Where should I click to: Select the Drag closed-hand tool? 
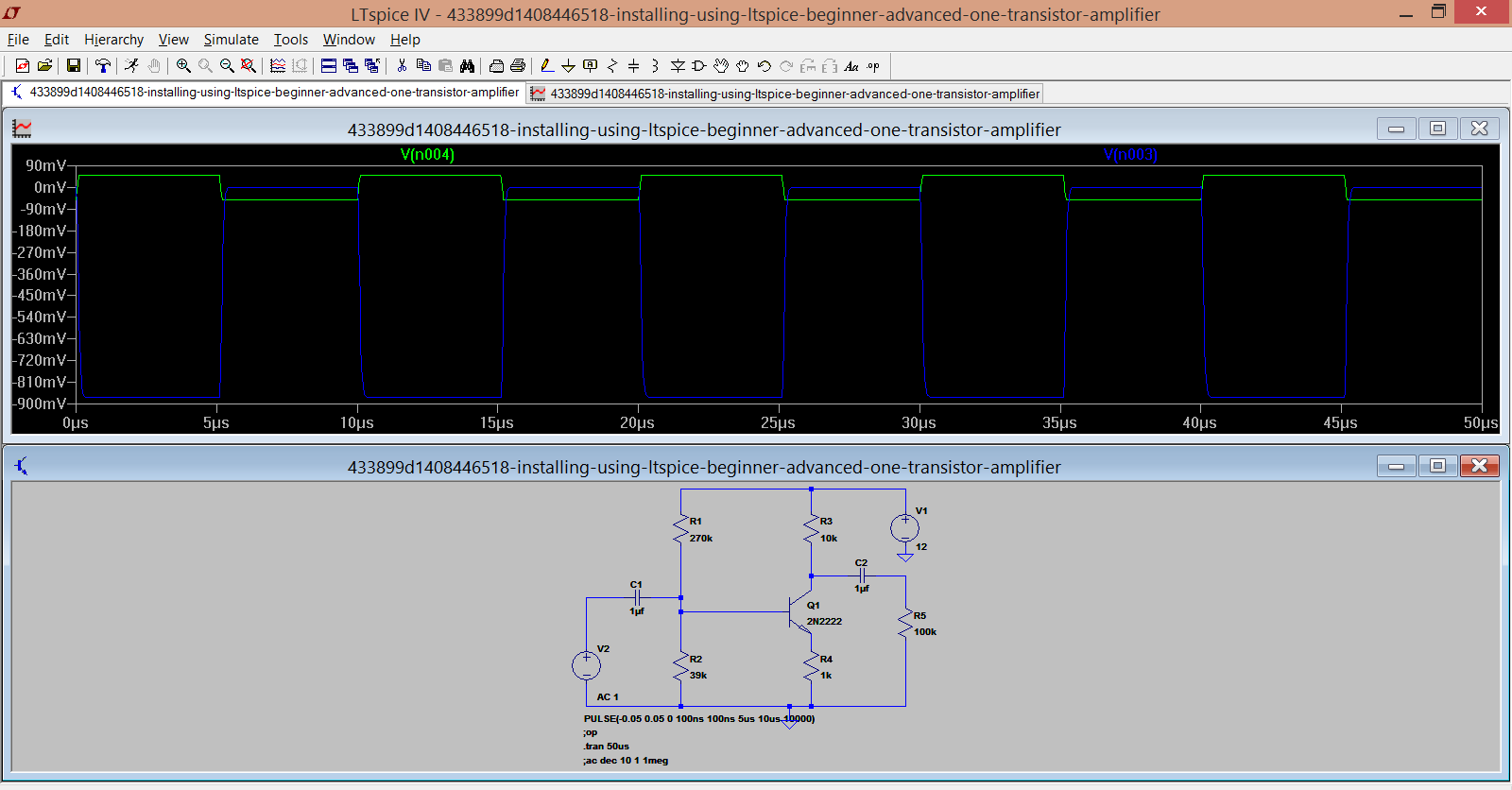[x=743, y=65]
